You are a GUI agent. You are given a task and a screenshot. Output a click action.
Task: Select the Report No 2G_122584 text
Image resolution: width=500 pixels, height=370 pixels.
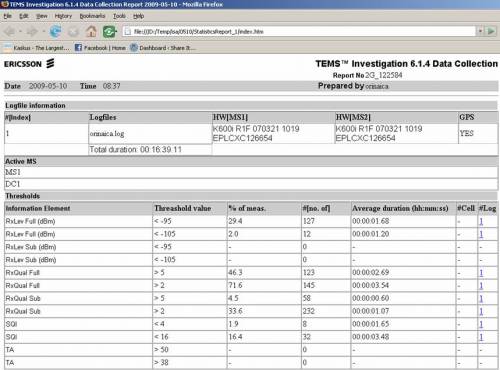367,75
